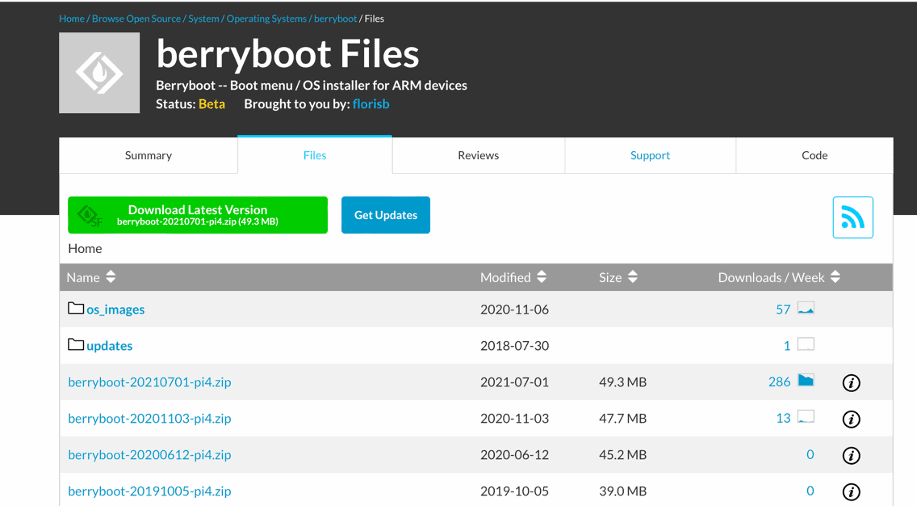Open the Code tab
Screen dimensions: 918x506
click(814, 155)
